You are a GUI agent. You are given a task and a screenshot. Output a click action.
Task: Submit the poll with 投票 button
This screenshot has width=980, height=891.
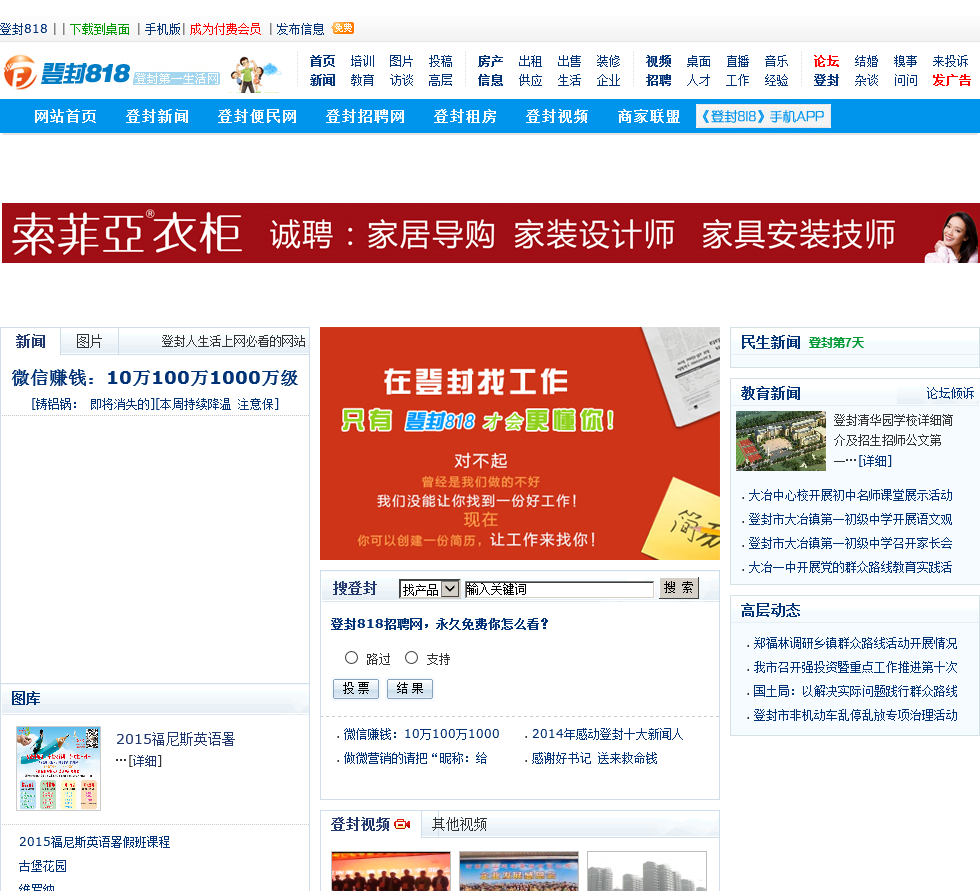click(x=356, y=689)
